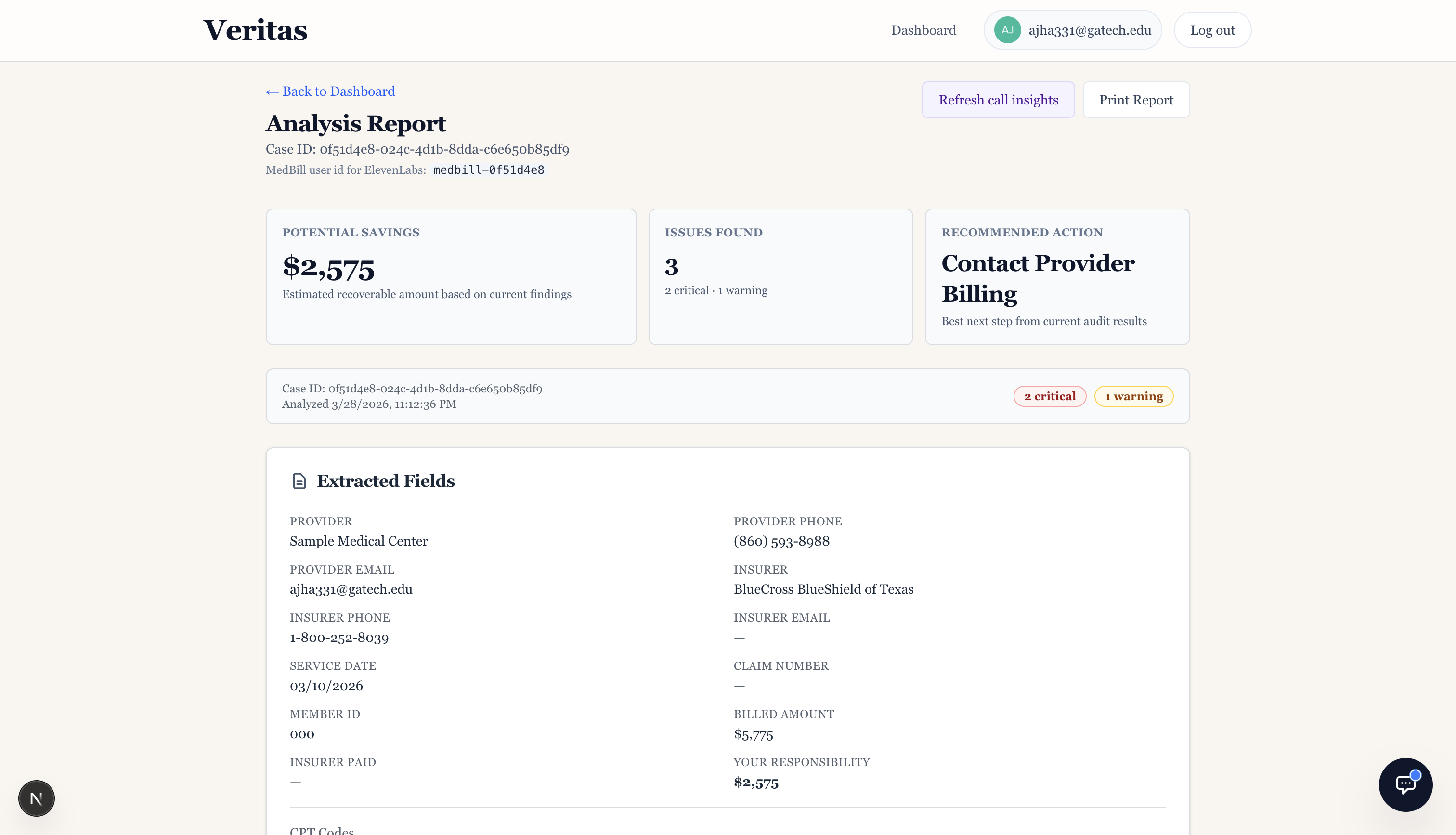Click the Issues Found card

pyautogui.click(x=780, y=276)
